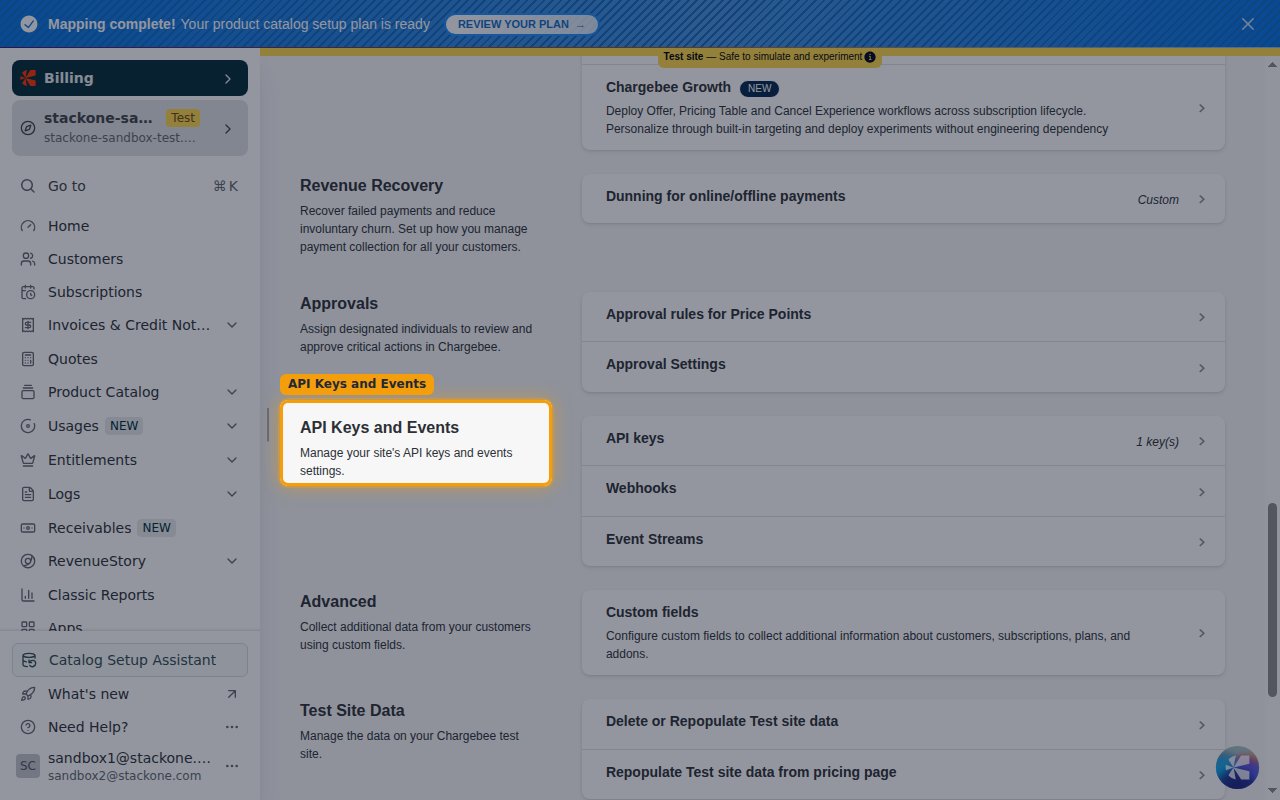This screenshot has height=800, width=1280.
Task: Expand Product Catalog submenu chevron
Action: (x=232, y=392)
